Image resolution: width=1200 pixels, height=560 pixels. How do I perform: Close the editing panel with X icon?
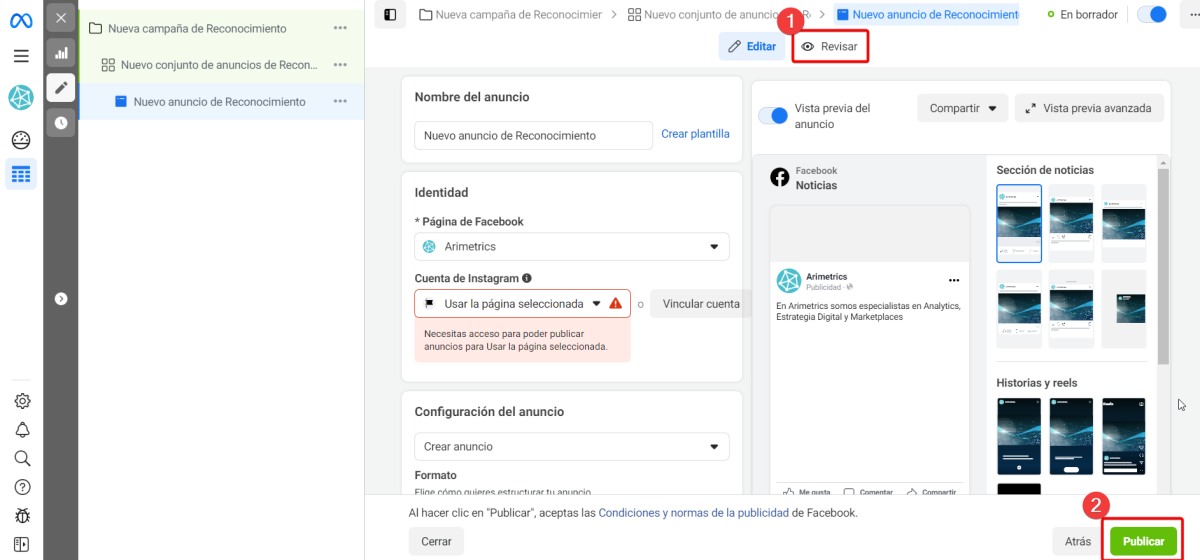(x=61, y=18)
